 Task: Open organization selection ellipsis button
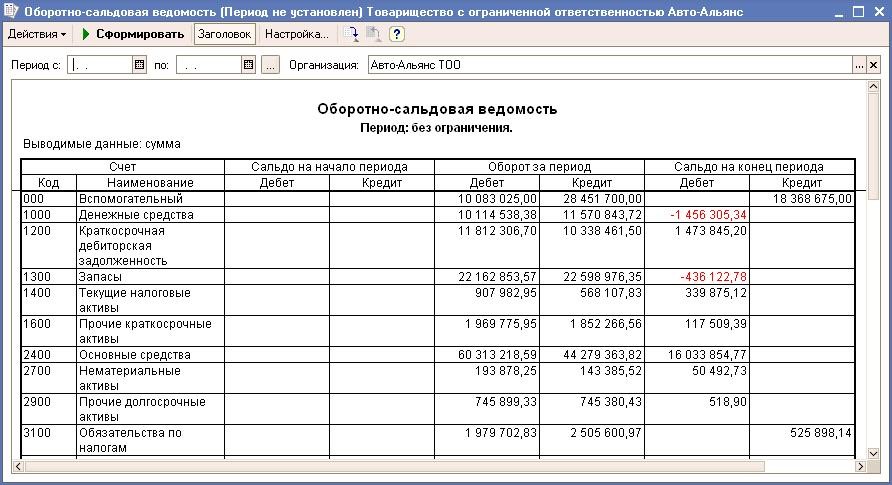click(858, 65)
